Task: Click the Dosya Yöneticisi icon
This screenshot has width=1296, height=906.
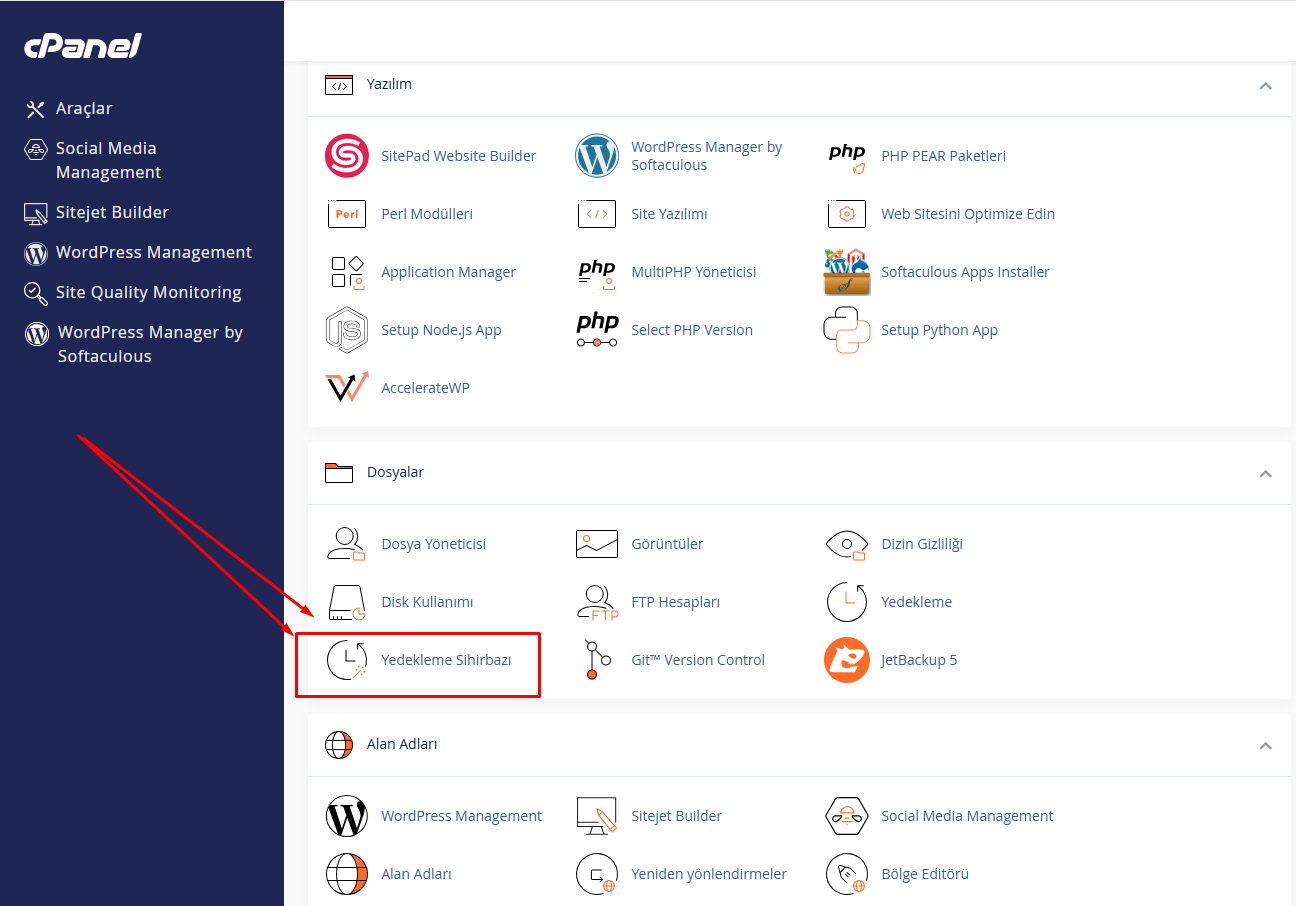Action: click(347, 544)
